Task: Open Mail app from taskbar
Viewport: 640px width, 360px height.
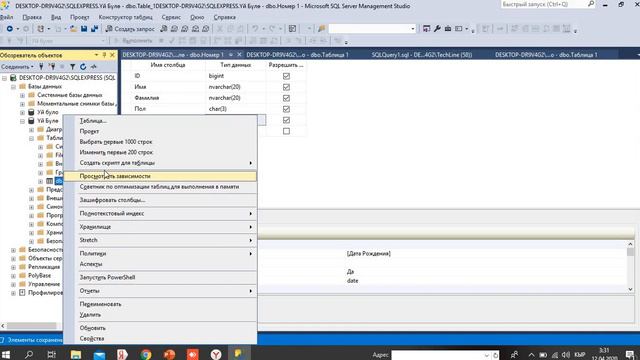Action: [x=99, y=354]
